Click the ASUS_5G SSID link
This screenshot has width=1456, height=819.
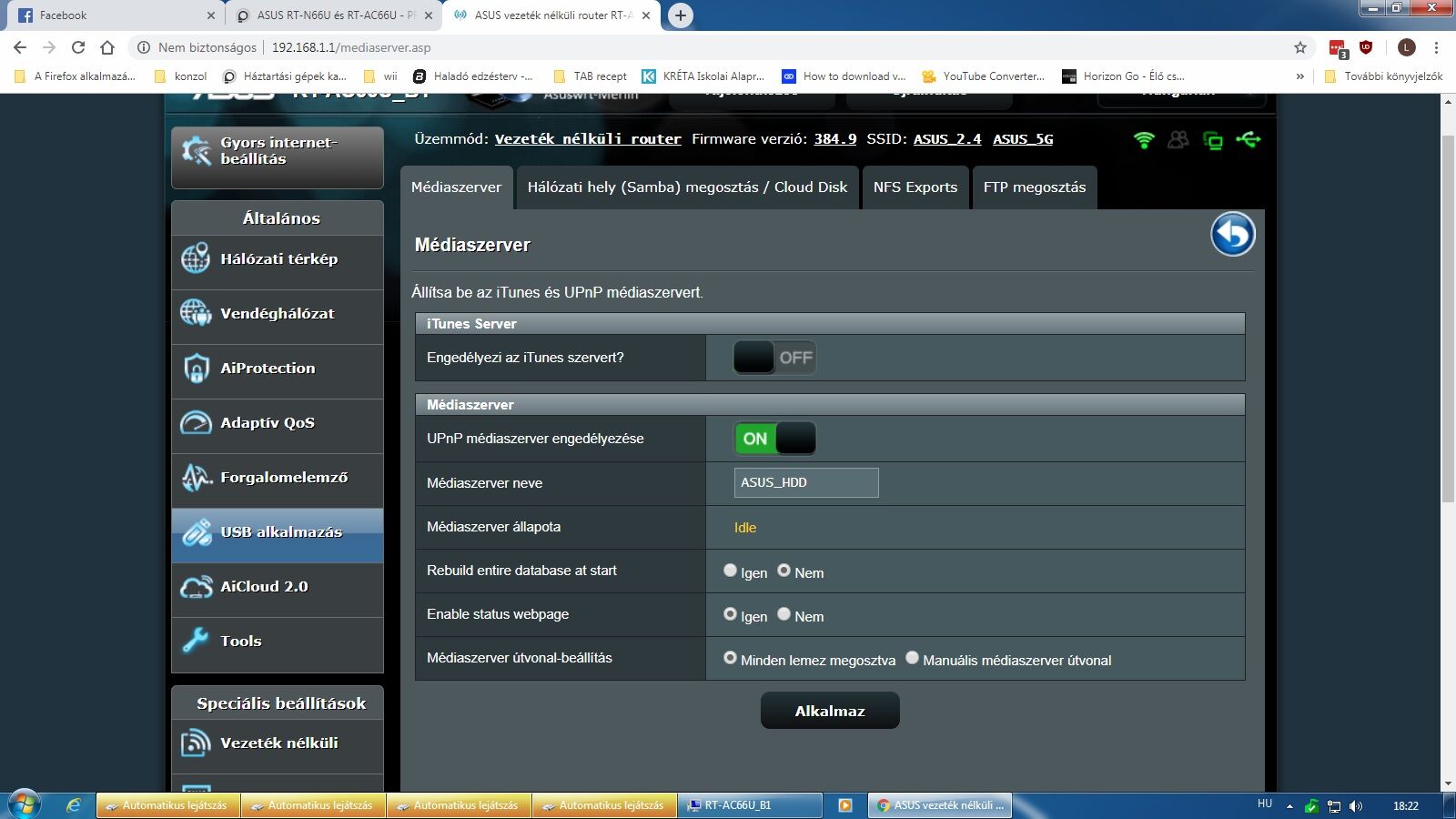pyautogui.click(x=1023, y=139)
